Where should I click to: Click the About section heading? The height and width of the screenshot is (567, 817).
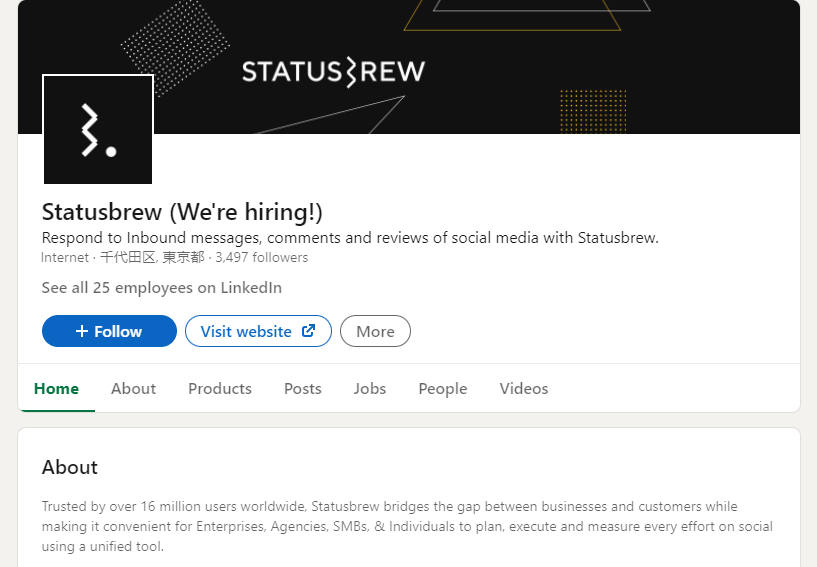(70, 467)
